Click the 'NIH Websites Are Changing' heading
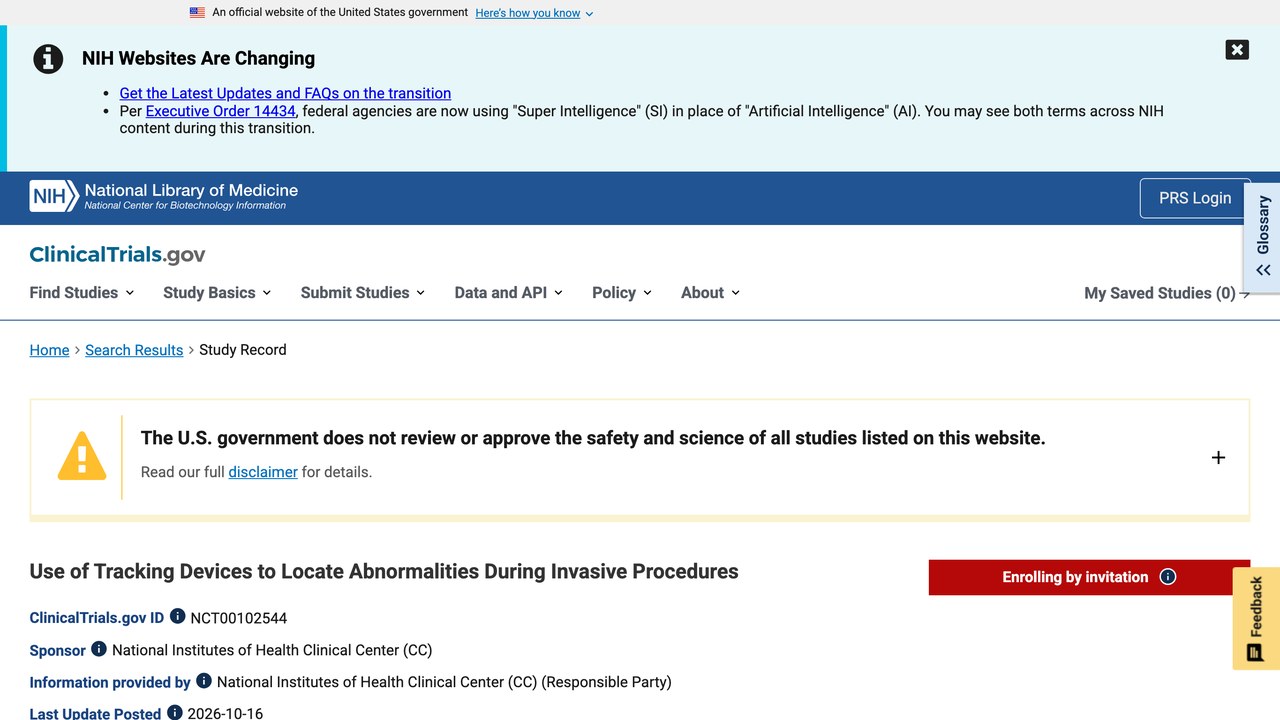Image resolution: width=1280 pixels, height=720 pixels. coord(198,58)
